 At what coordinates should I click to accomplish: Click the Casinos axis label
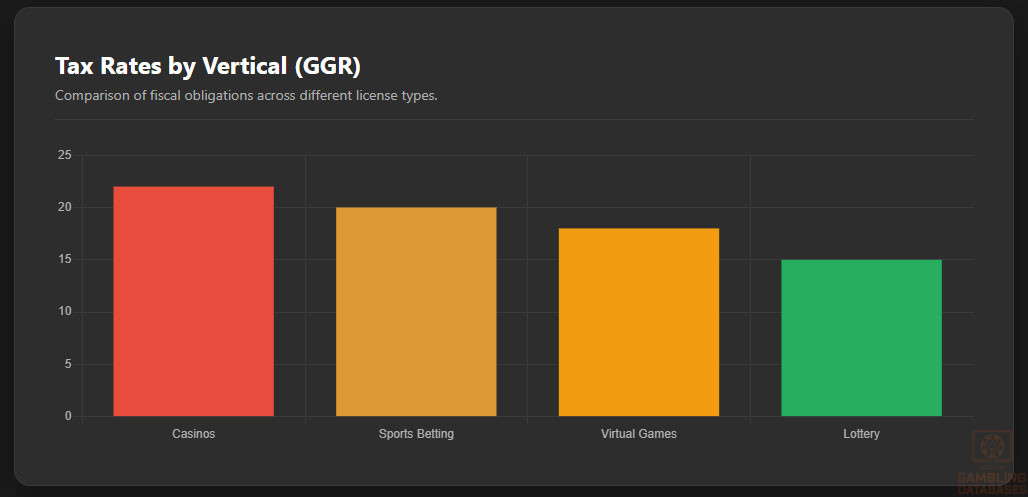(193, 434)
